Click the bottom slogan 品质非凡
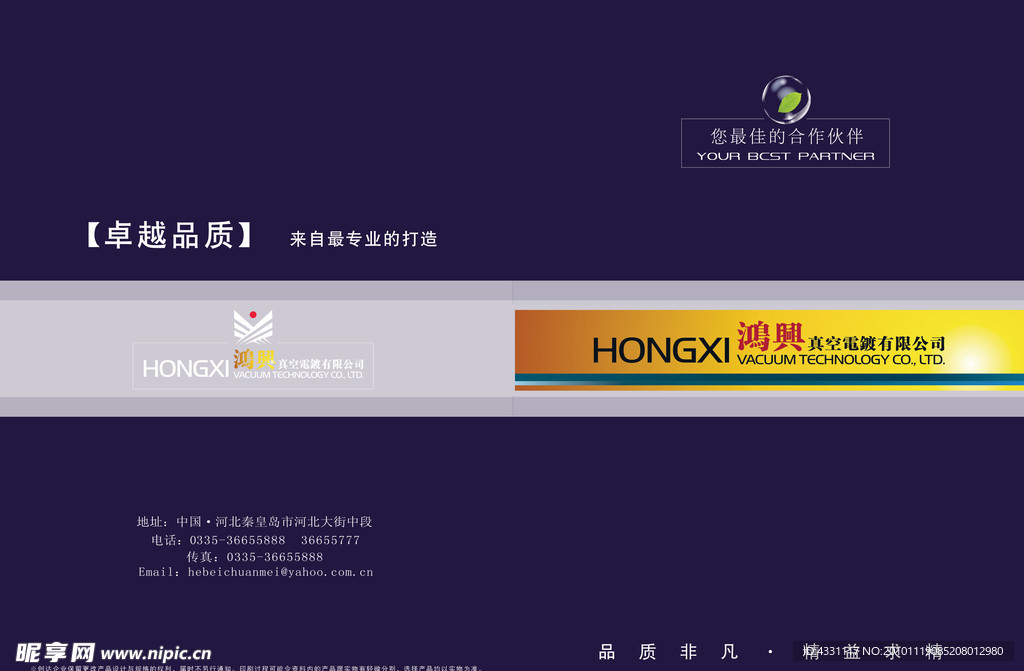The width and height of the screenshot is (1024, 671). point(668,651)
